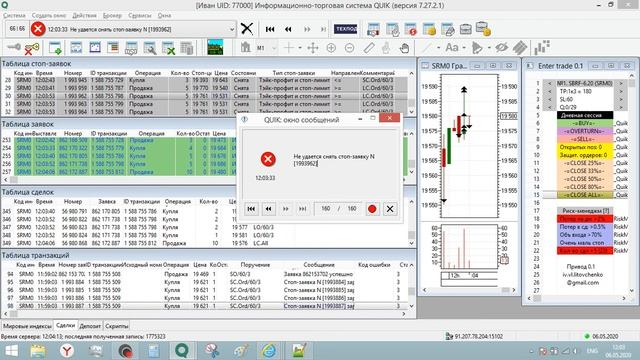This screenshot has width=640, height=360.
Task: Click the Риск-менеджм cell in Enter trade
Action: coord(584,211)
